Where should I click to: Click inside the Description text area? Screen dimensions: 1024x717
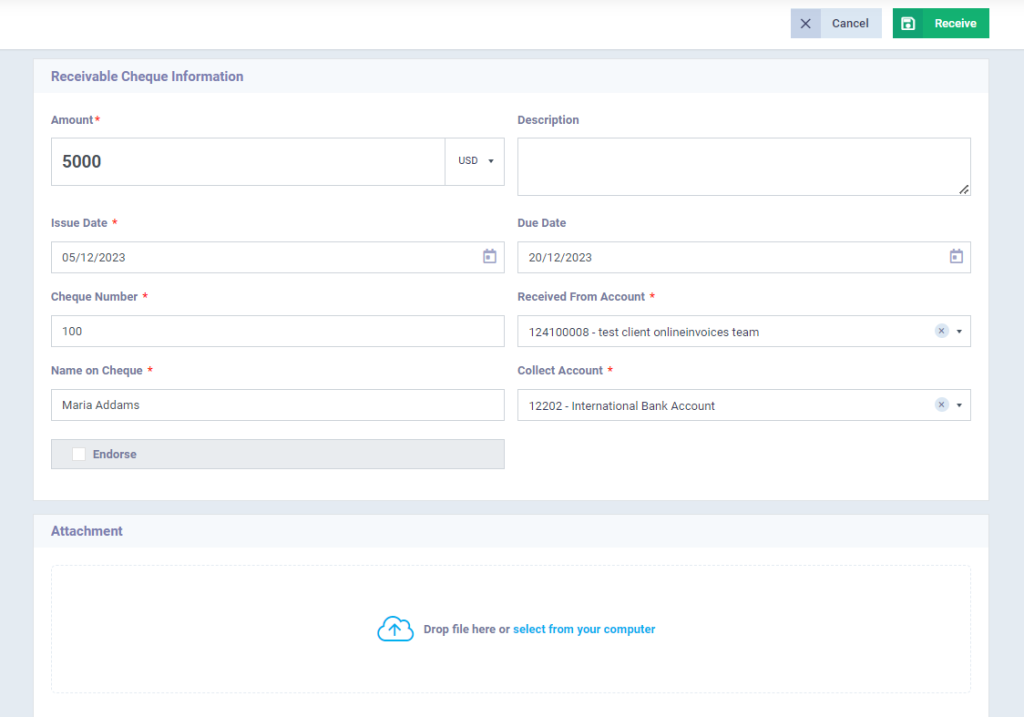743,165
